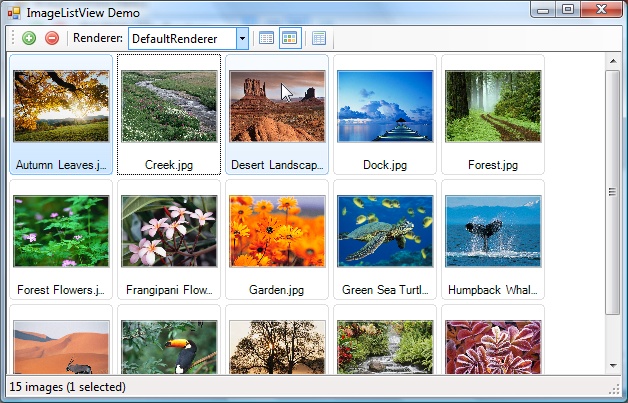Select the thumbnails view icon
The height and width of the screenshot is (403, 628).
pyautogui.click(x=290, y=38)
